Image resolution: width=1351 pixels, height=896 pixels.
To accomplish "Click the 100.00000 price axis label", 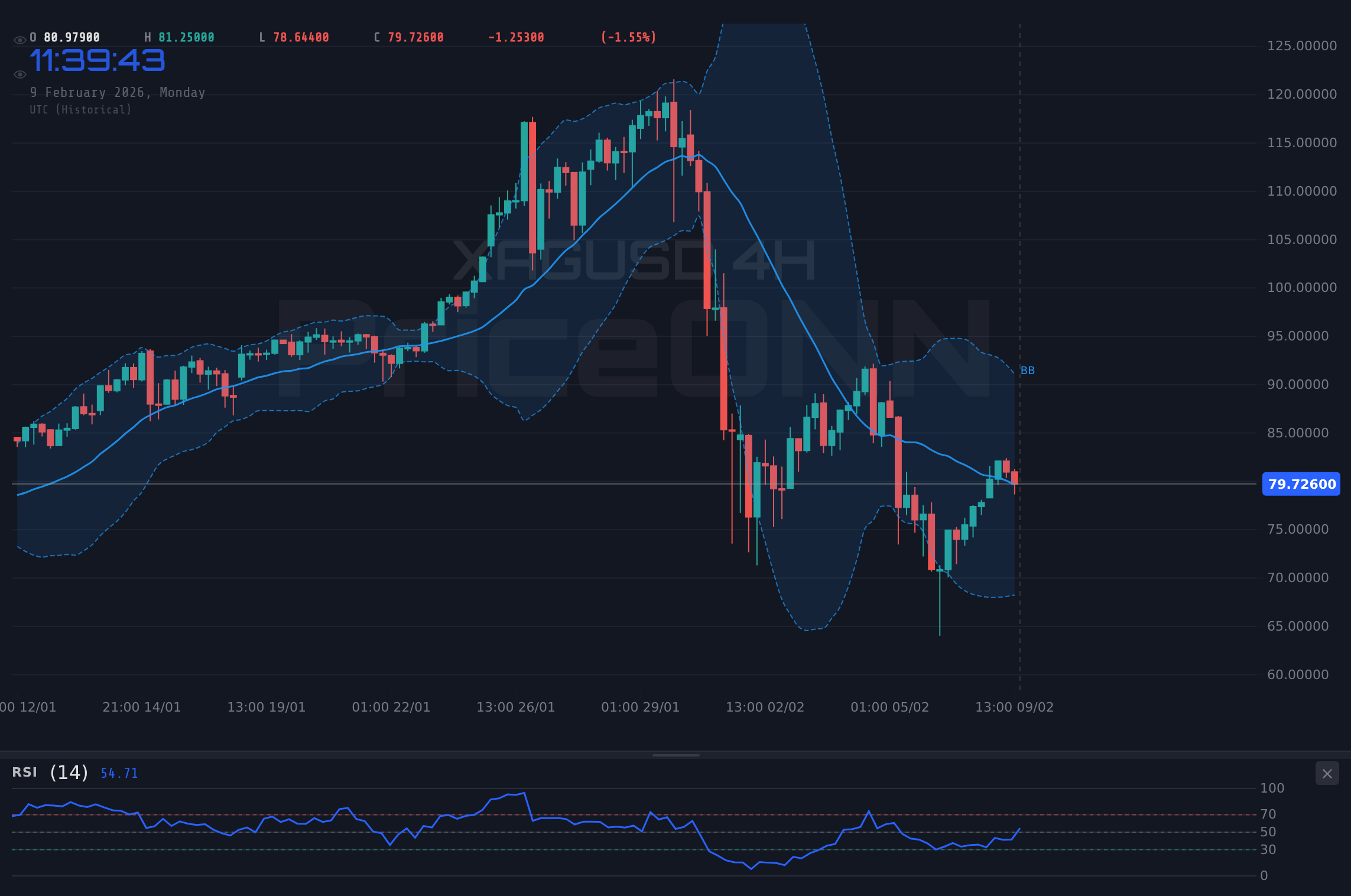I will [1302, 288].
